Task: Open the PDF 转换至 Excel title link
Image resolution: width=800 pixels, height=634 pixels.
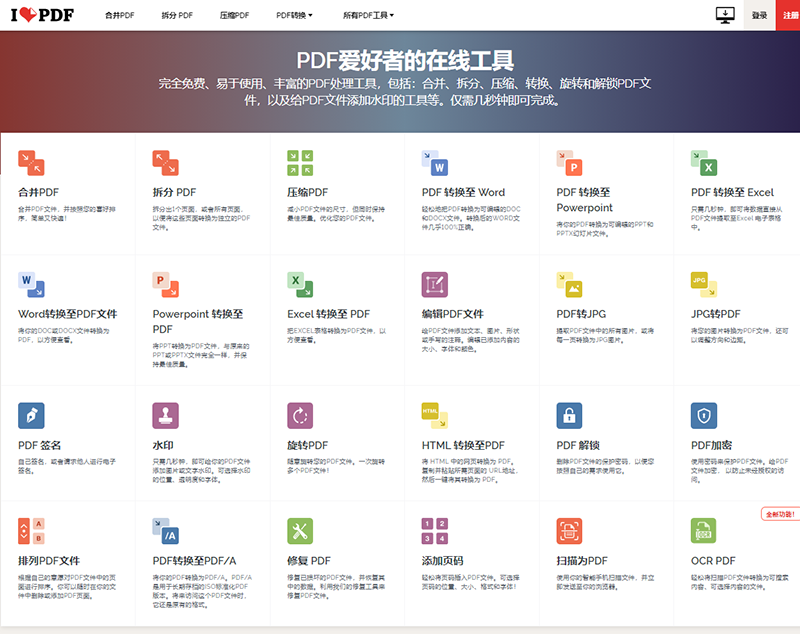Action: [x=733, y=192]
